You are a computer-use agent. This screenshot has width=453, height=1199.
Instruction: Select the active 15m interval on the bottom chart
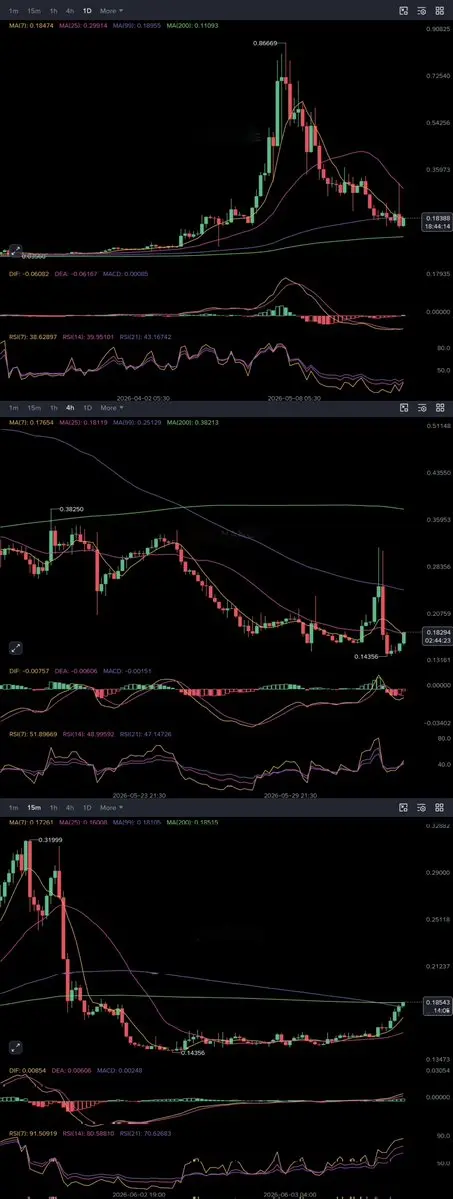pos(34,808)
